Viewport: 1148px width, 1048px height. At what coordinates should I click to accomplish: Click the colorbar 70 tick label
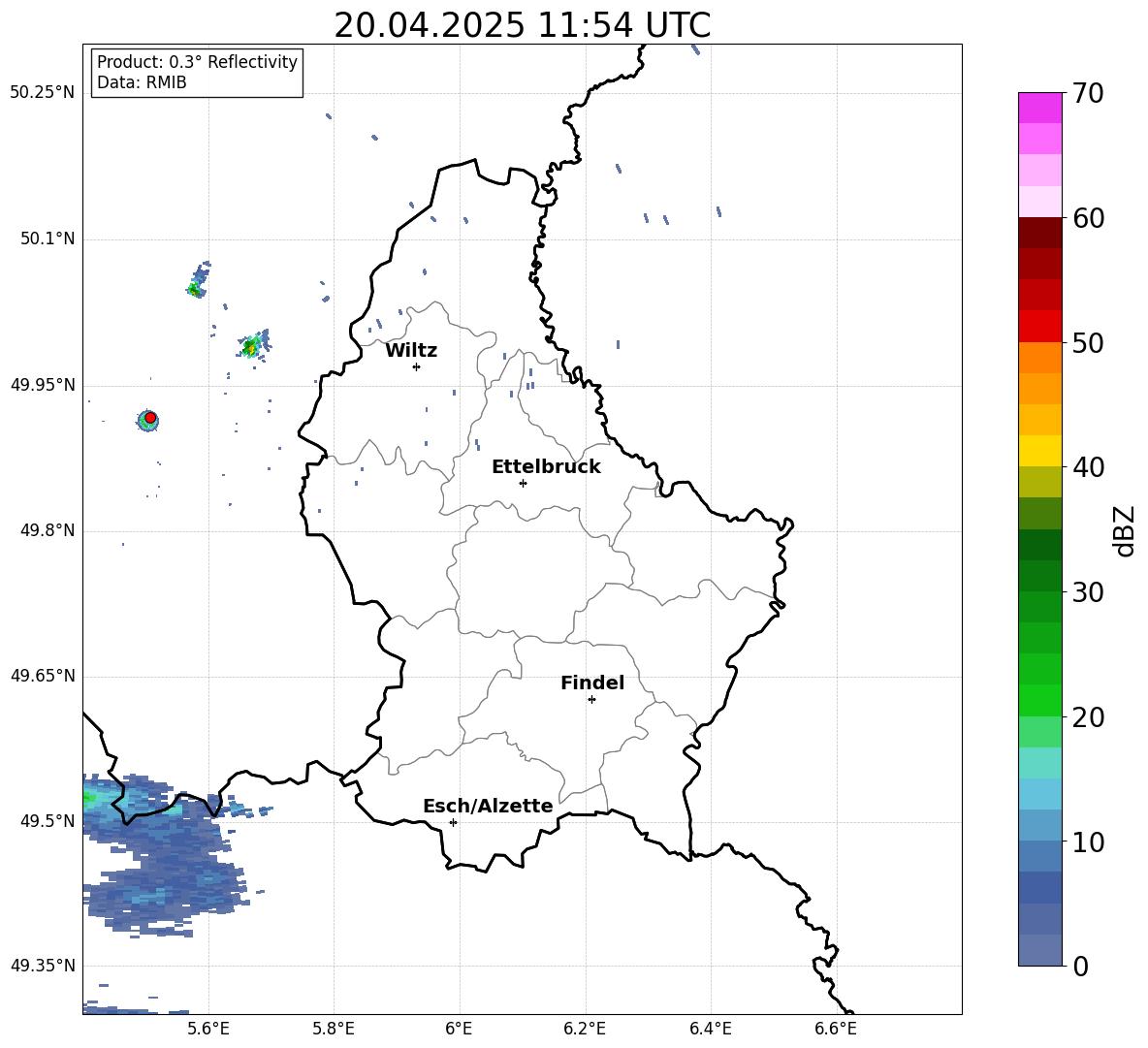tap(1089, 93)
